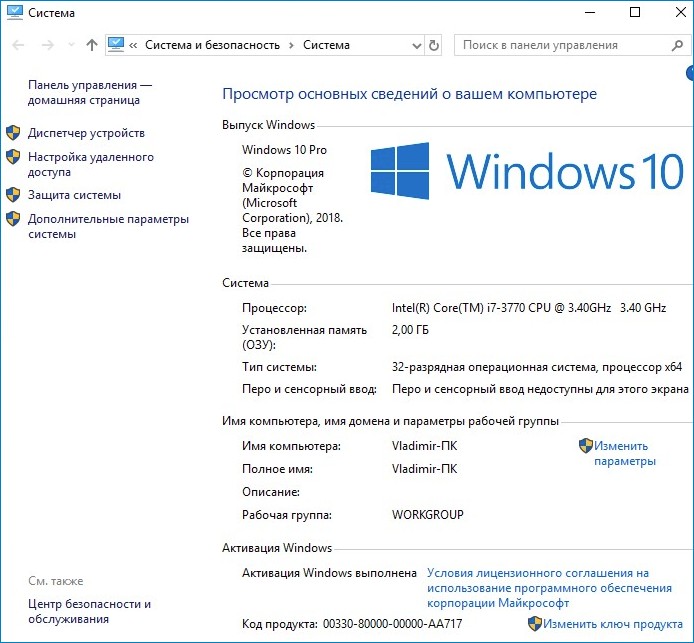Viewport: 694px width, 643px height.
Task: Click shield icon beside 'Изменить ключ продукта'
Action: tap(535, 624)
